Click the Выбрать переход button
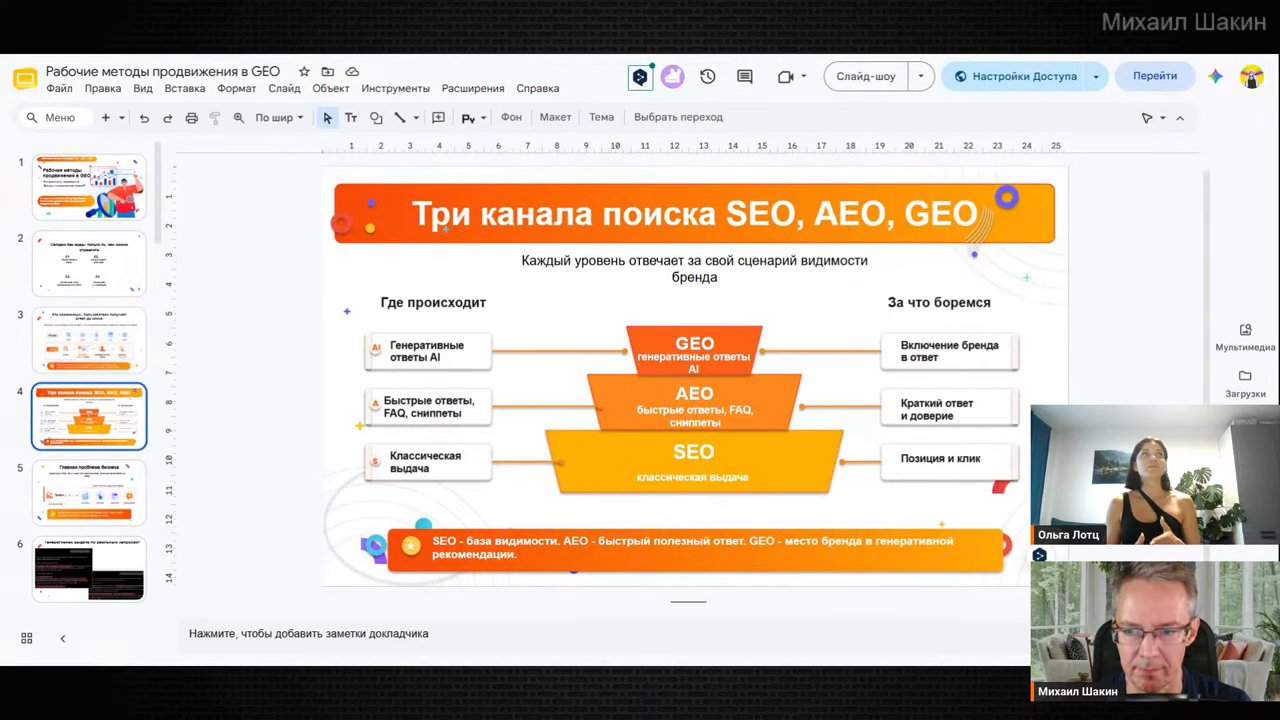This screenshot has width=1280, height=720. click(x=678, y=118)
